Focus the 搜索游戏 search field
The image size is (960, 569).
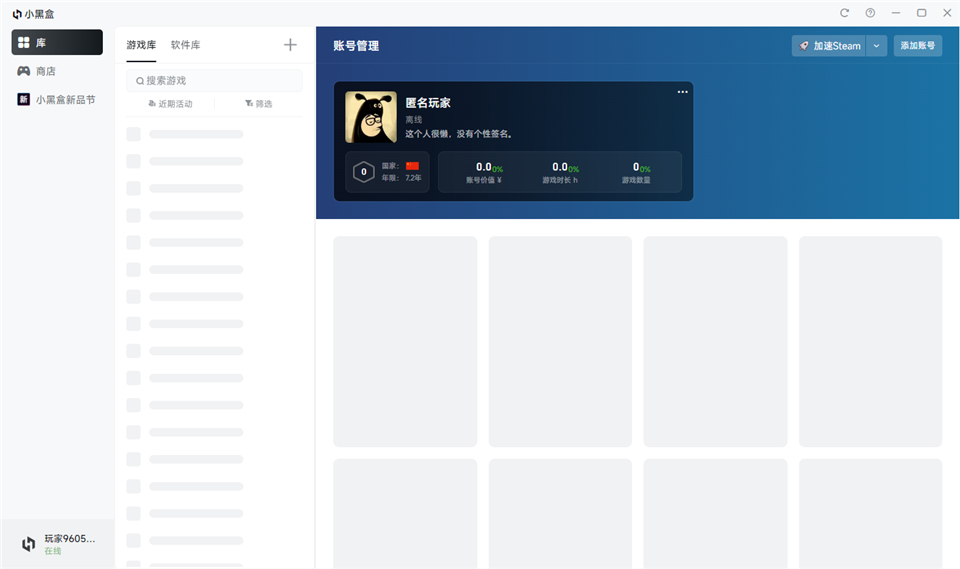[214, 80]
